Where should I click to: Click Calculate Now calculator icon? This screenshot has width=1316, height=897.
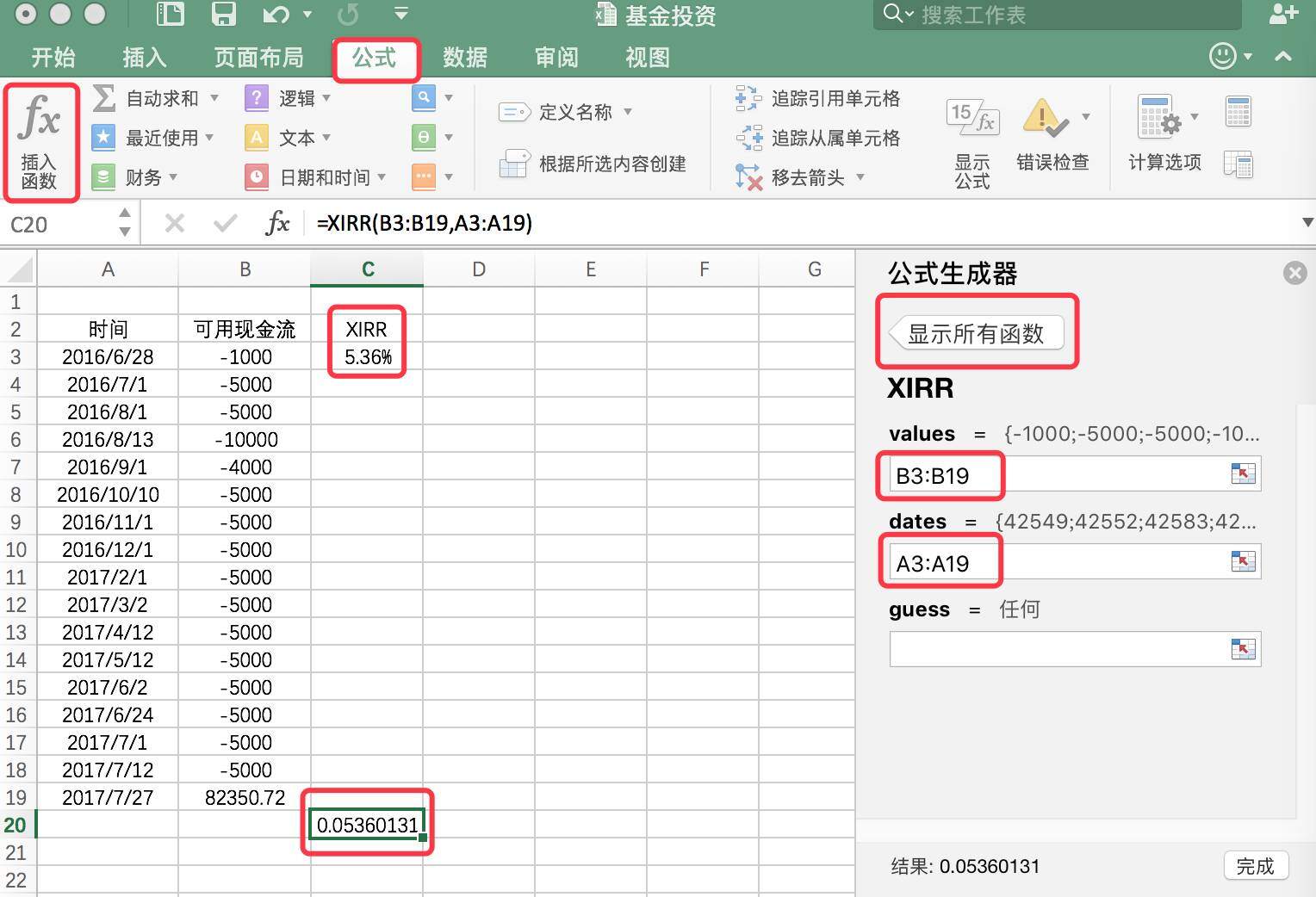(1238, 112)
